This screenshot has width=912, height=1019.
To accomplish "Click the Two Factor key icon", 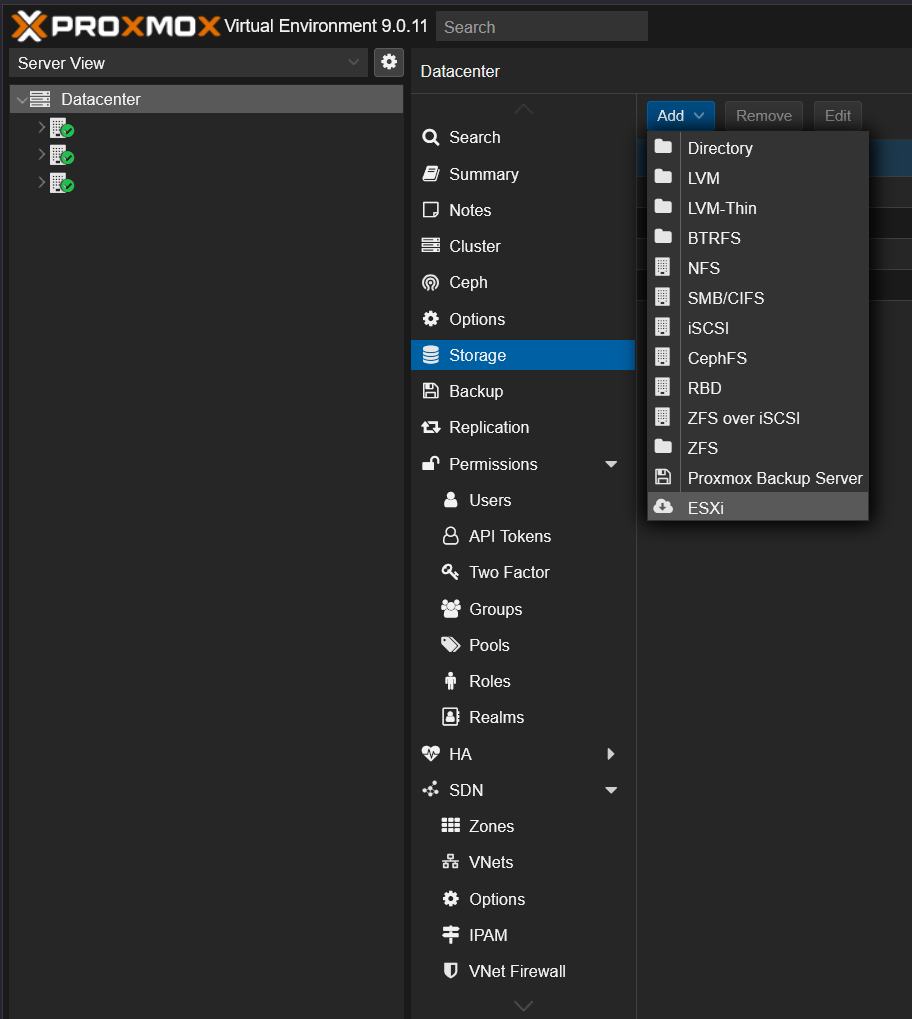I will (451, 572).
